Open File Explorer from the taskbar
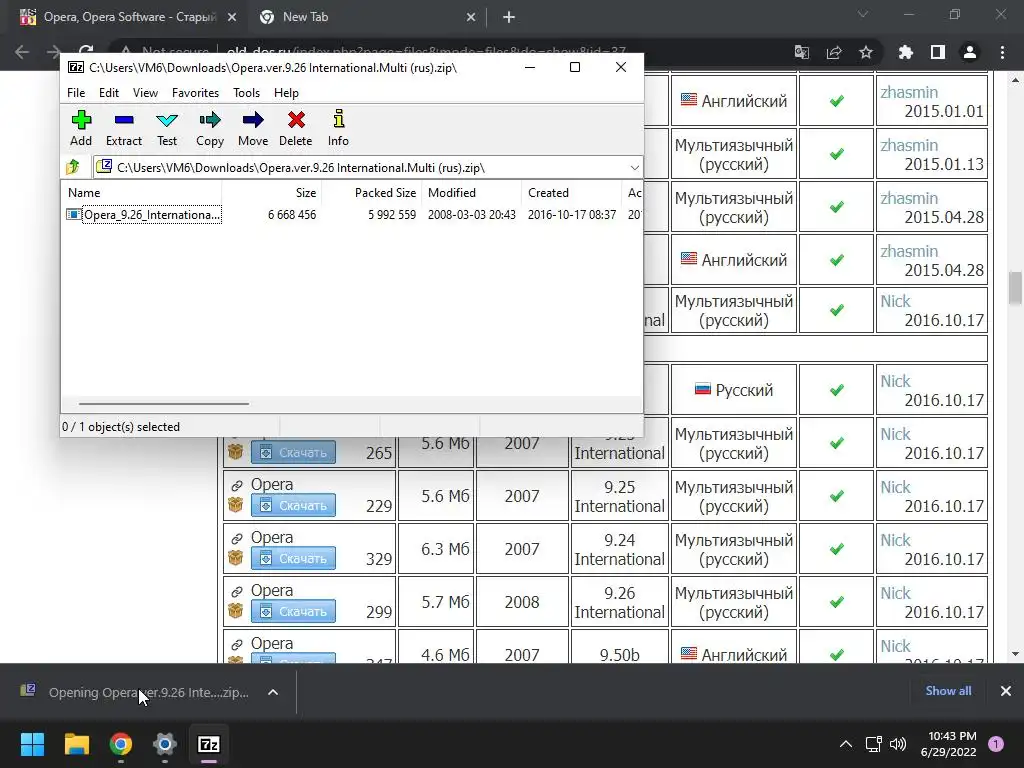The width and height of the screenshot is (1024, 768). 76,744
